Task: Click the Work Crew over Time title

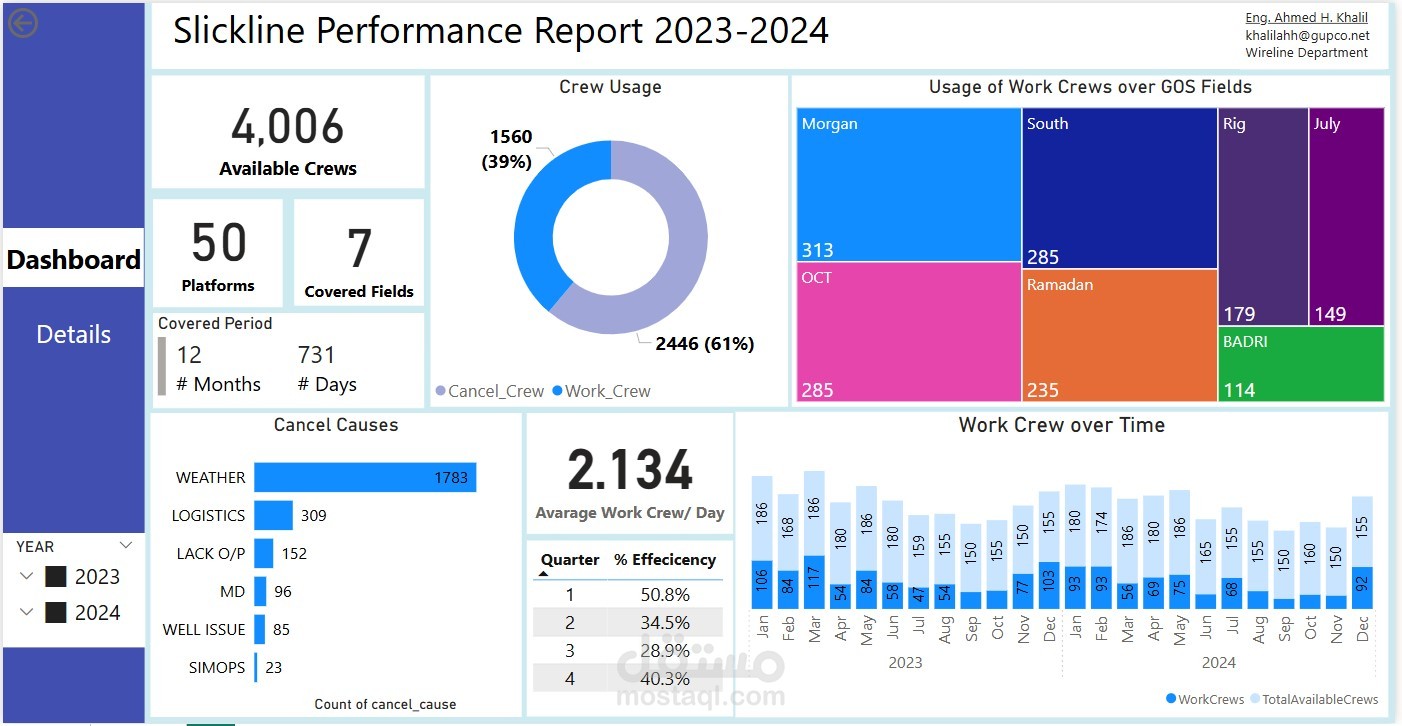Action: tap(1062, 425)
